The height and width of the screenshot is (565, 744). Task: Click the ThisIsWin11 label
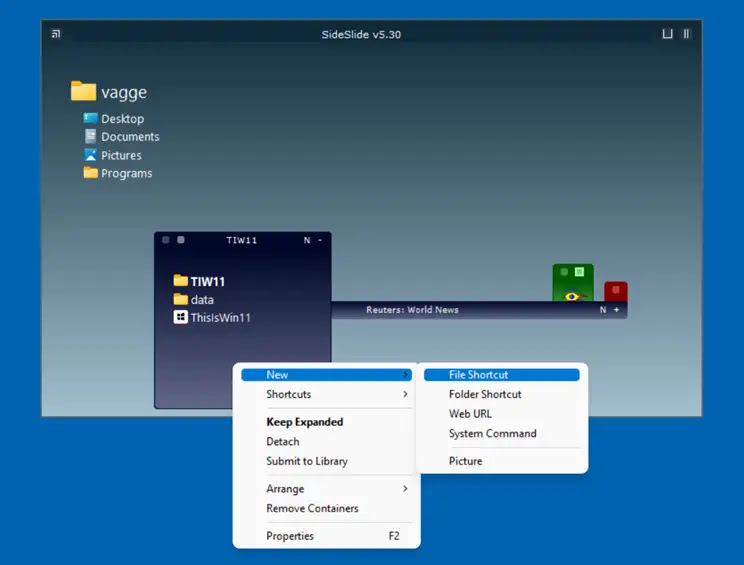click(x=220, y=317)
